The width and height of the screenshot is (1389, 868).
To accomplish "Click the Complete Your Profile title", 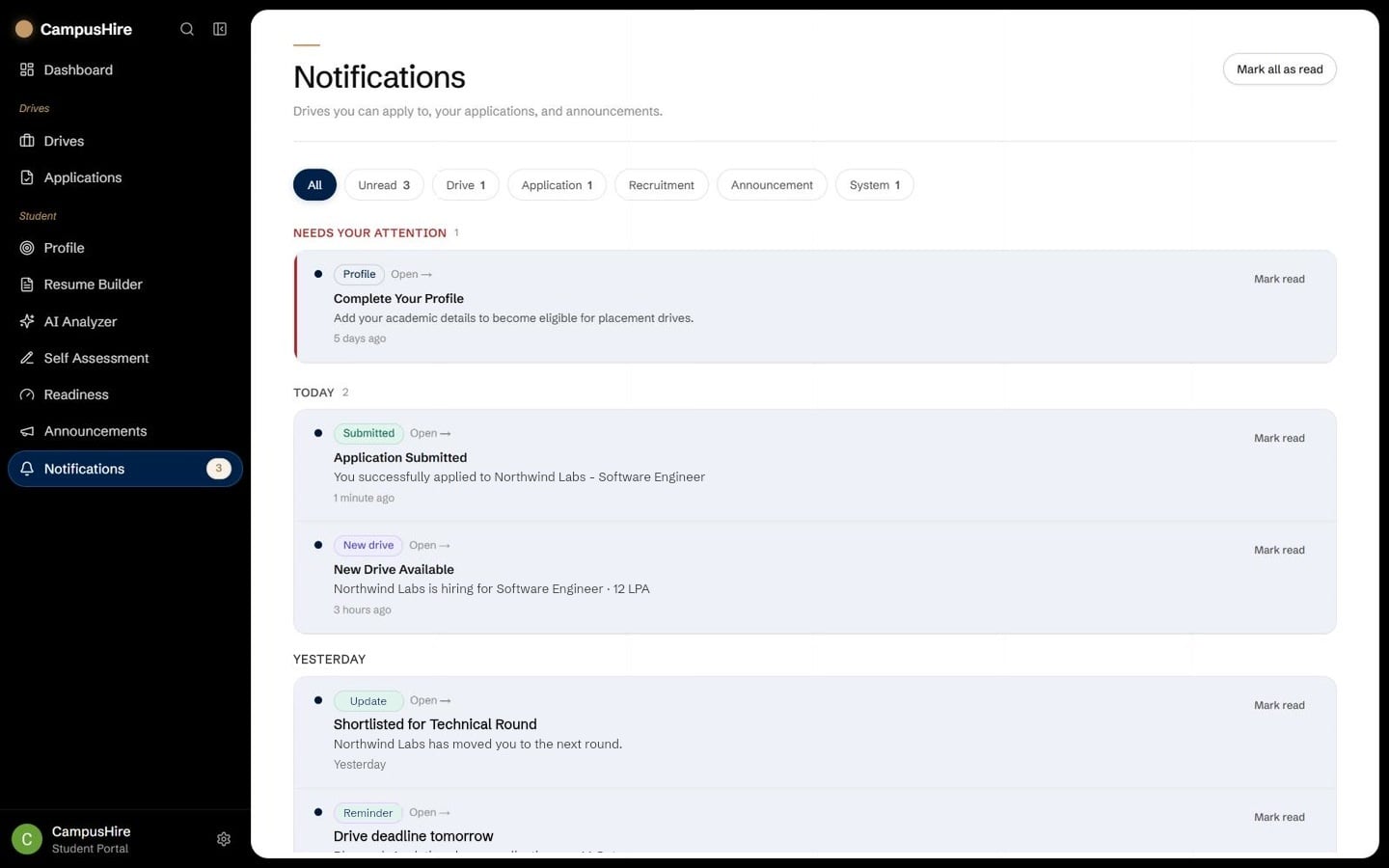I will point(398,299).
